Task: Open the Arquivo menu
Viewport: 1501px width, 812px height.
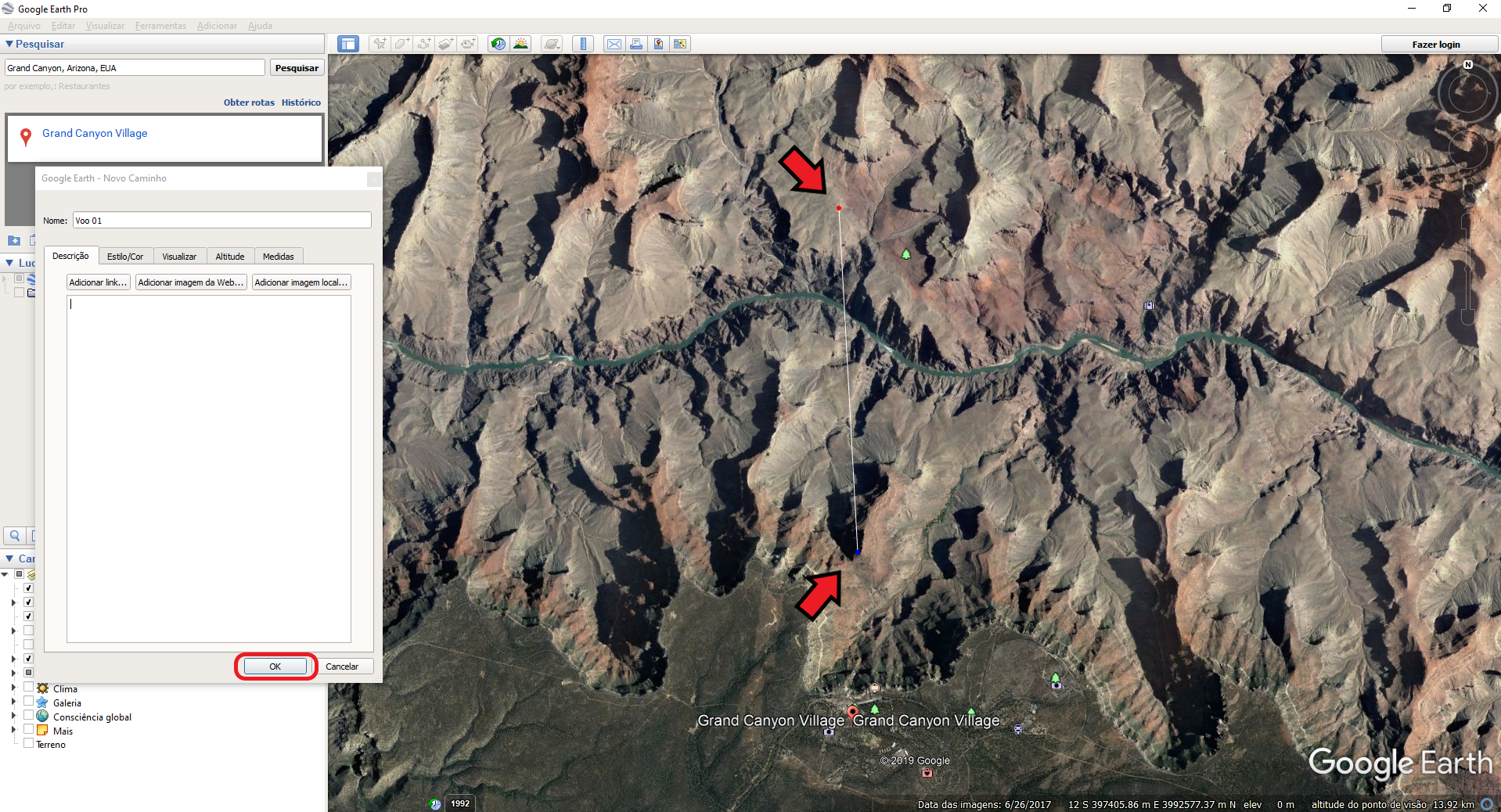Action: pos(24,26)
